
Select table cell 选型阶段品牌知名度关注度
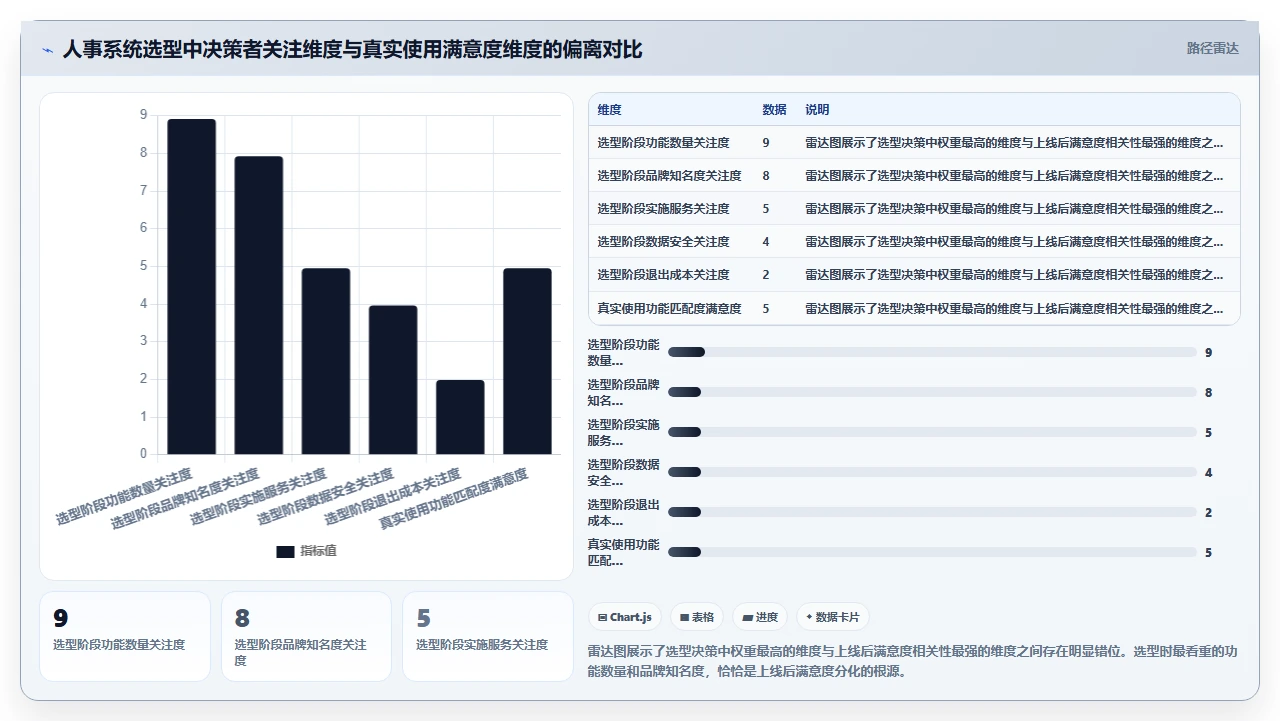[669, 176]
